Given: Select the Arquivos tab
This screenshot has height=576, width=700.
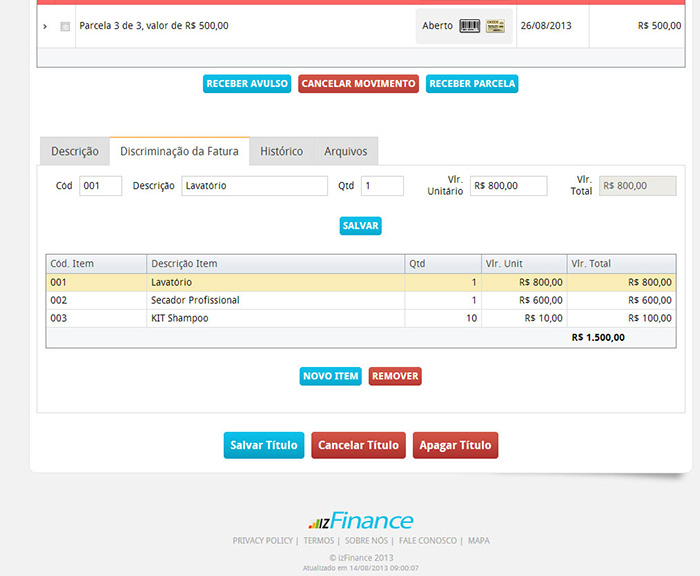Looking at the screenshot, I should (x=345, y=151).
